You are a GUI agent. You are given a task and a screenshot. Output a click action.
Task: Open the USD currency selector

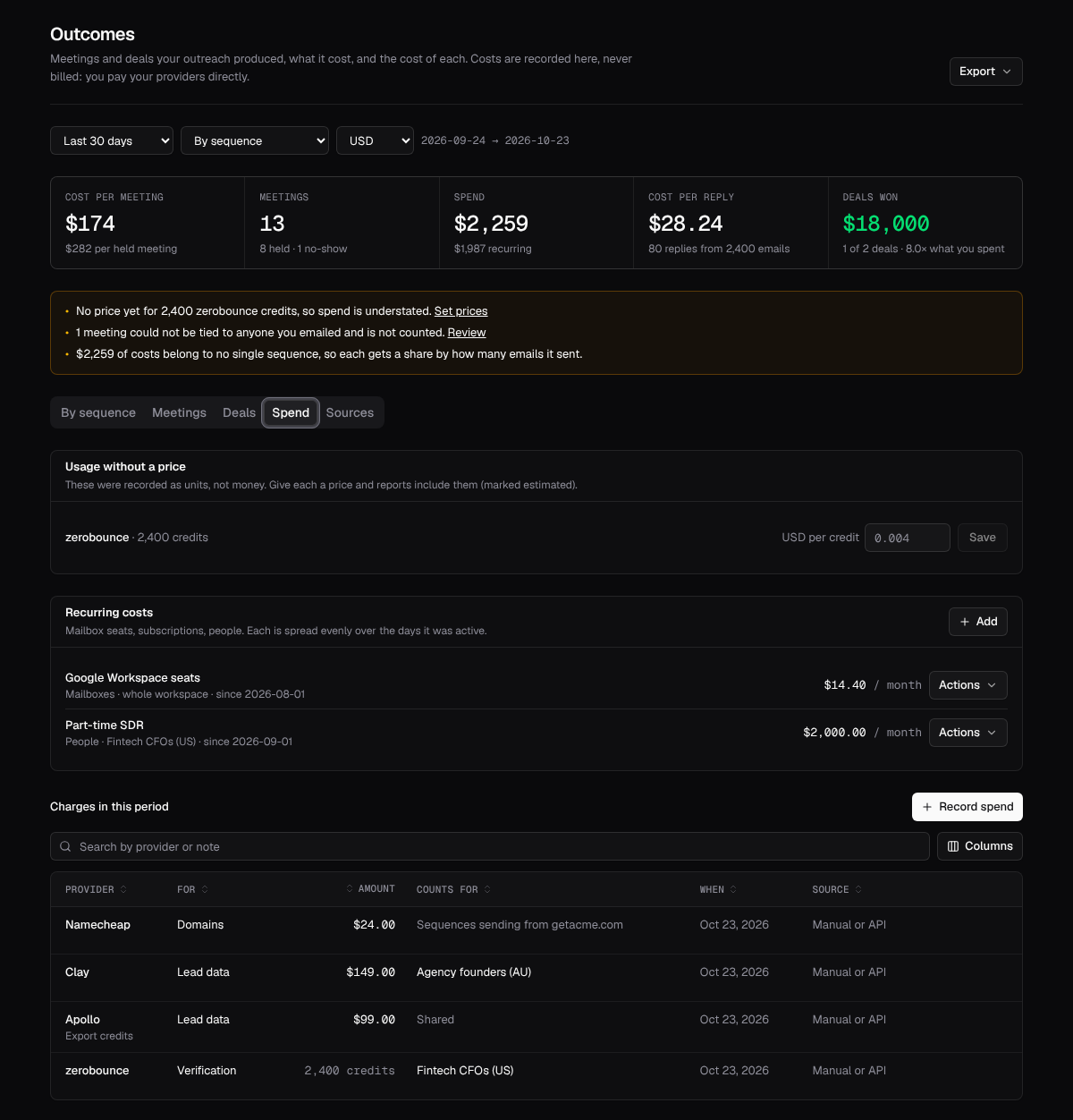[375, 140]
